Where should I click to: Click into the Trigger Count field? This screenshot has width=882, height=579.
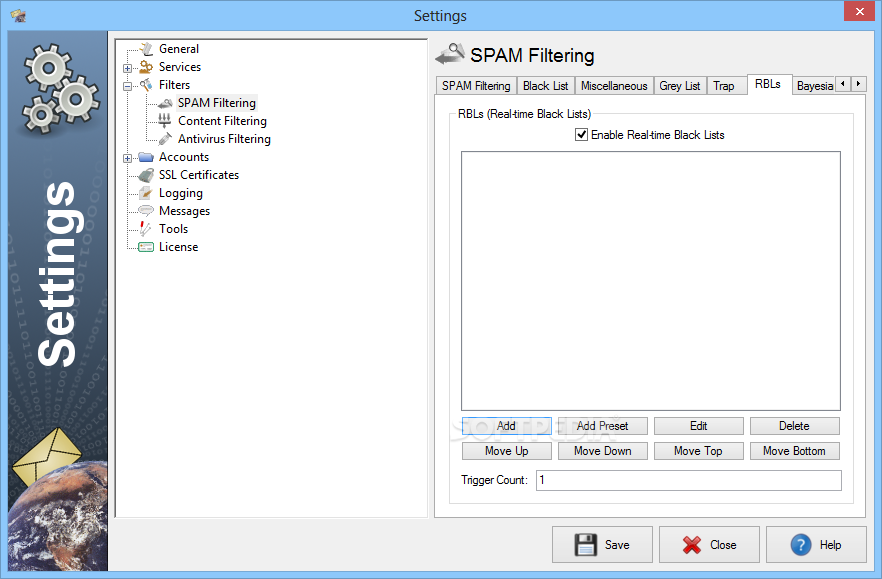(688, 480)
